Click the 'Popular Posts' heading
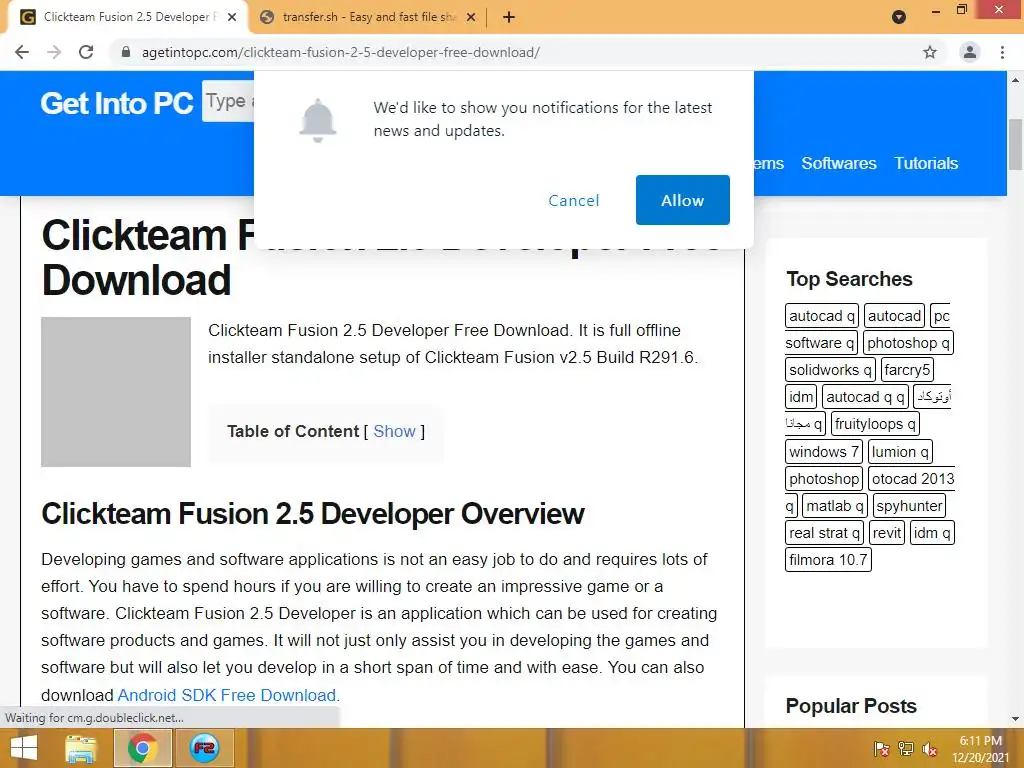Viewport: 1024px width, 768px height. [851, 706]
